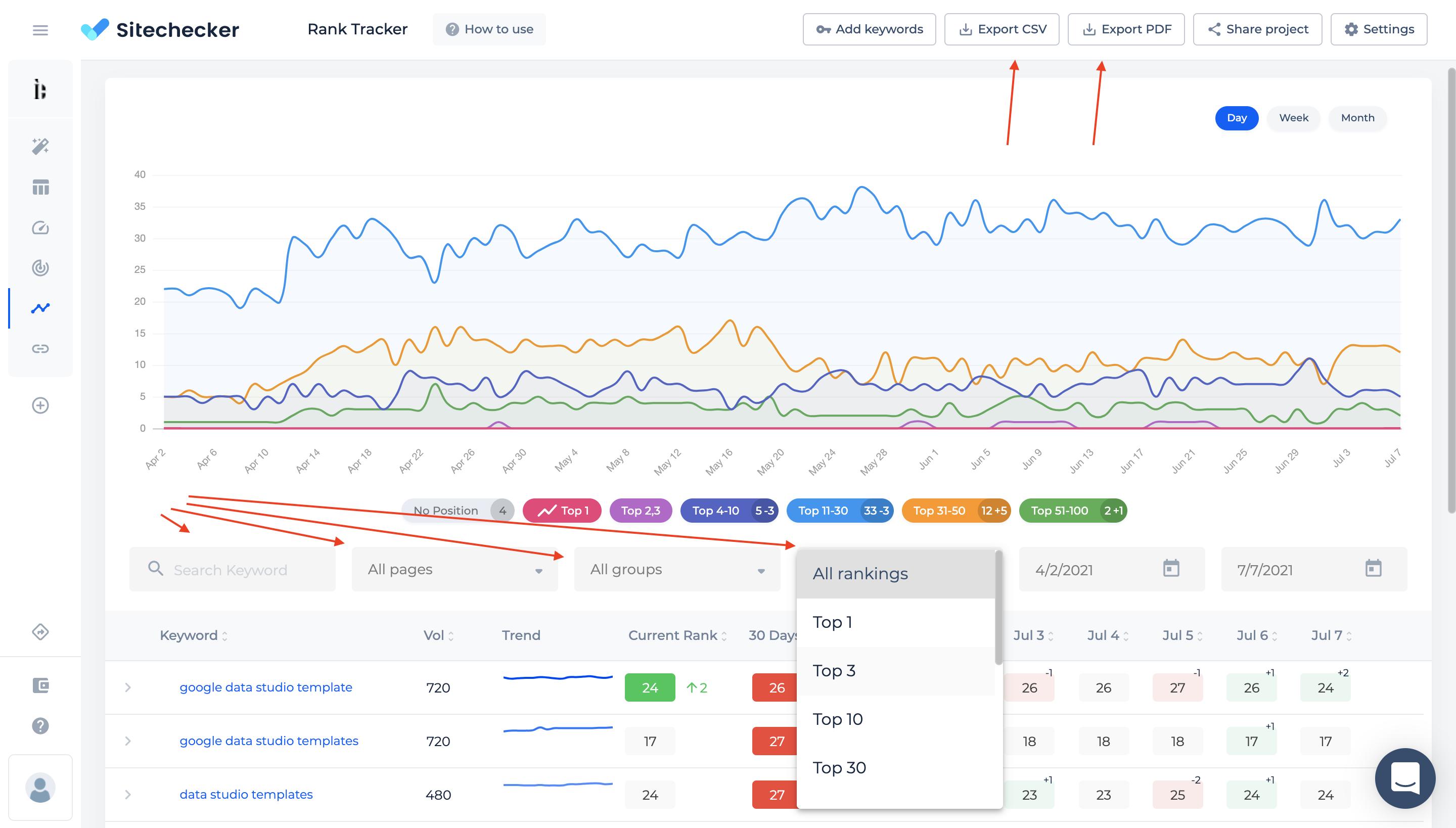Open the help question mark sidebar icon
1456x828 pixels.
40,726
